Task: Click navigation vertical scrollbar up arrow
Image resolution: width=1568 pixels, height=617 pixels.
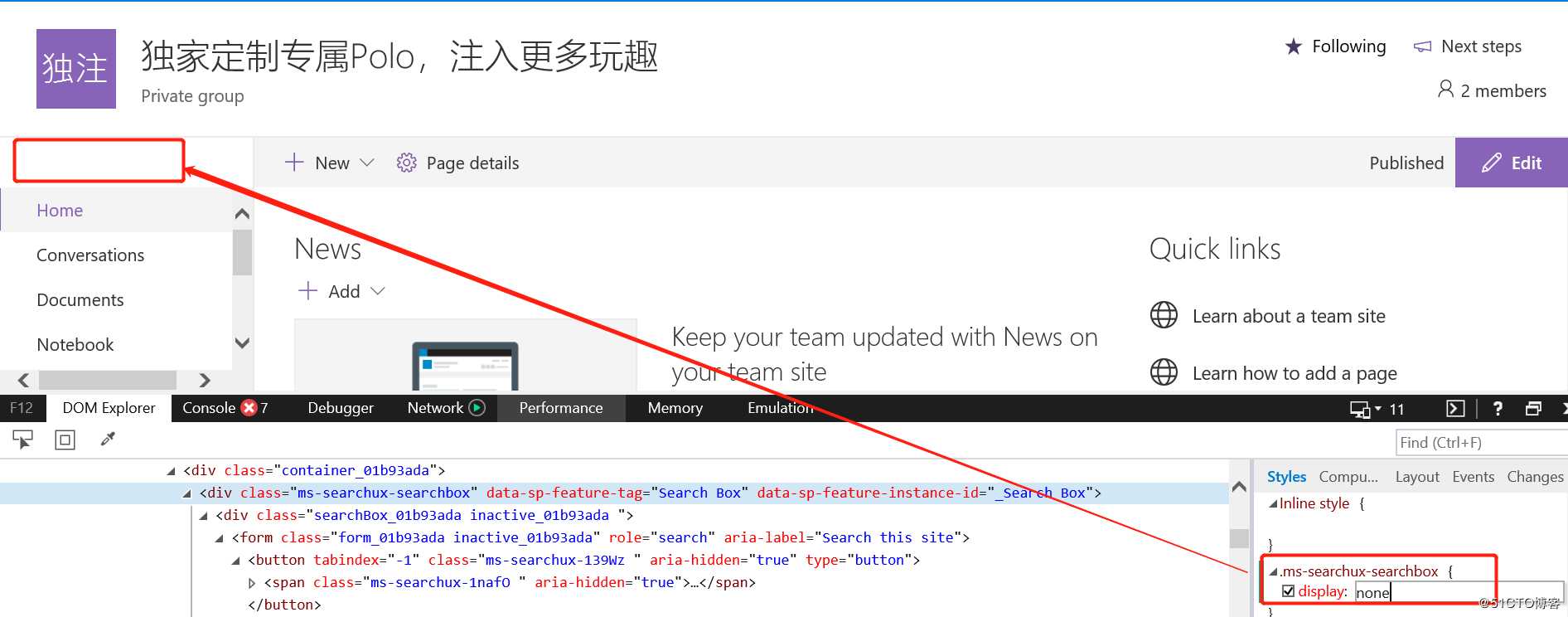Action: point(242,214)
